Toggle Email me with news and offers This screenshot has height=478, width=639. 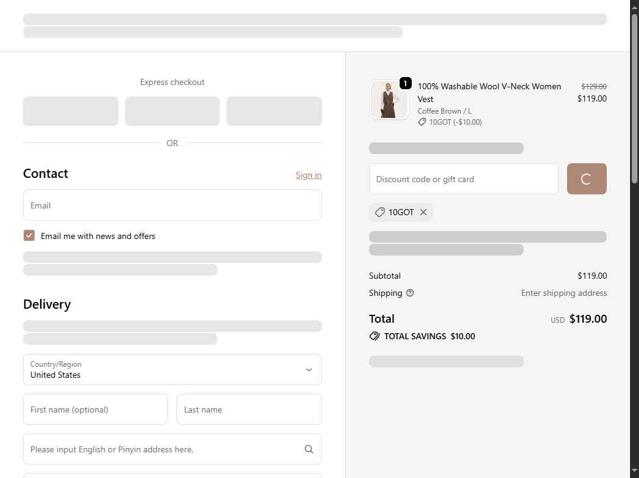pyautogui.click(x=29, y=236)
